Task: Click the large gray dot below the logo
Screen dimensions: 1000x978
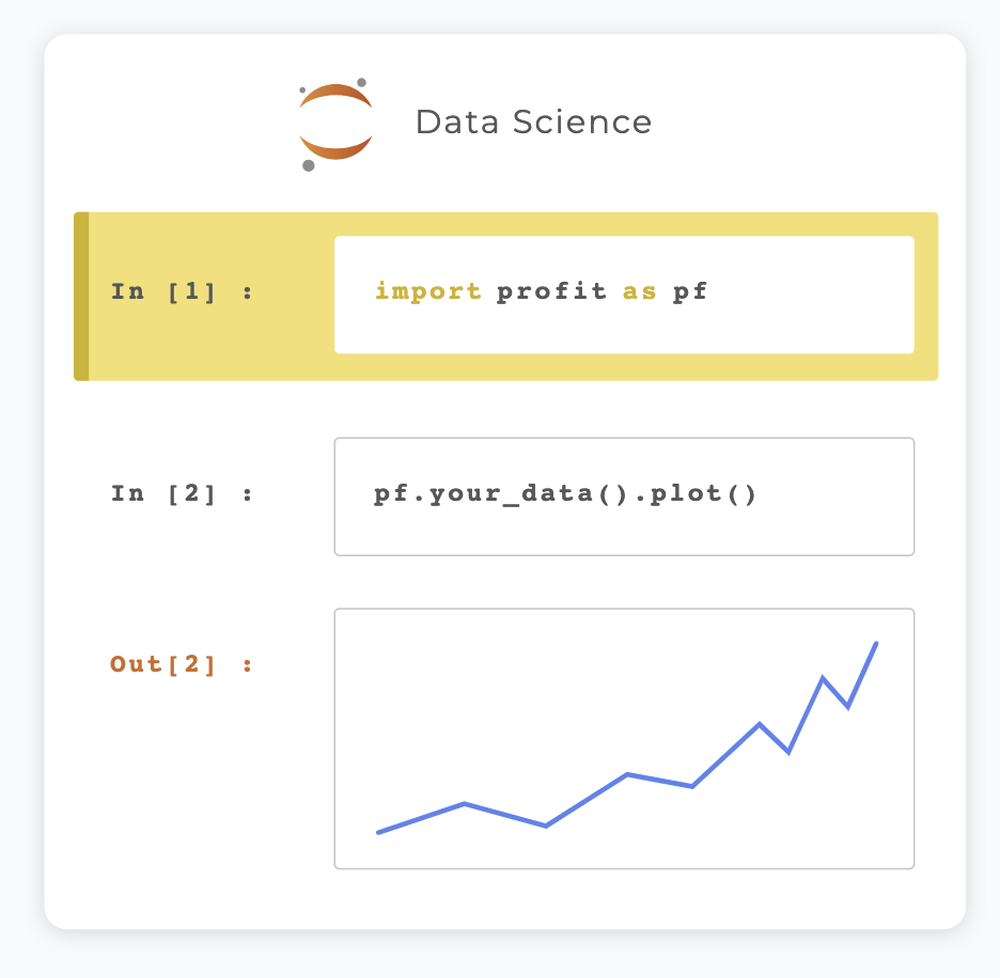Action: point(308,166)
